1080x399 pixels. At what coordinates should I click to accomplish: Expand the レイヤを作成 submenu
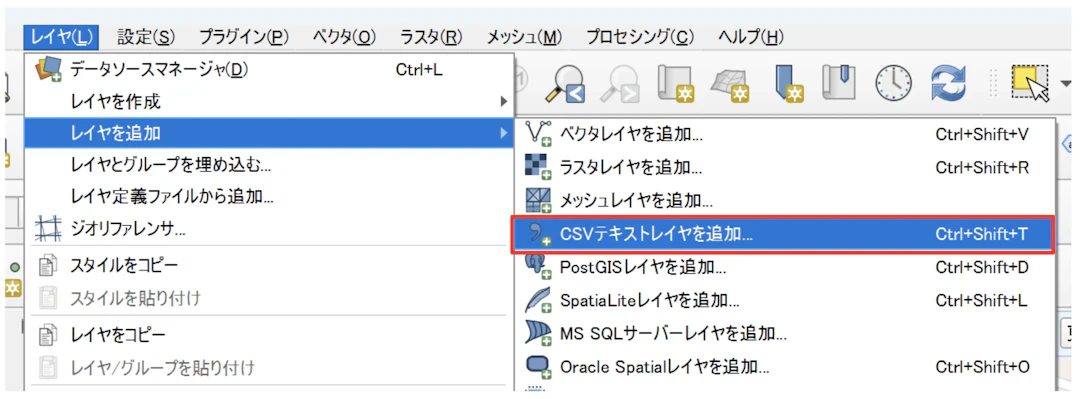[x=269, y=102]
